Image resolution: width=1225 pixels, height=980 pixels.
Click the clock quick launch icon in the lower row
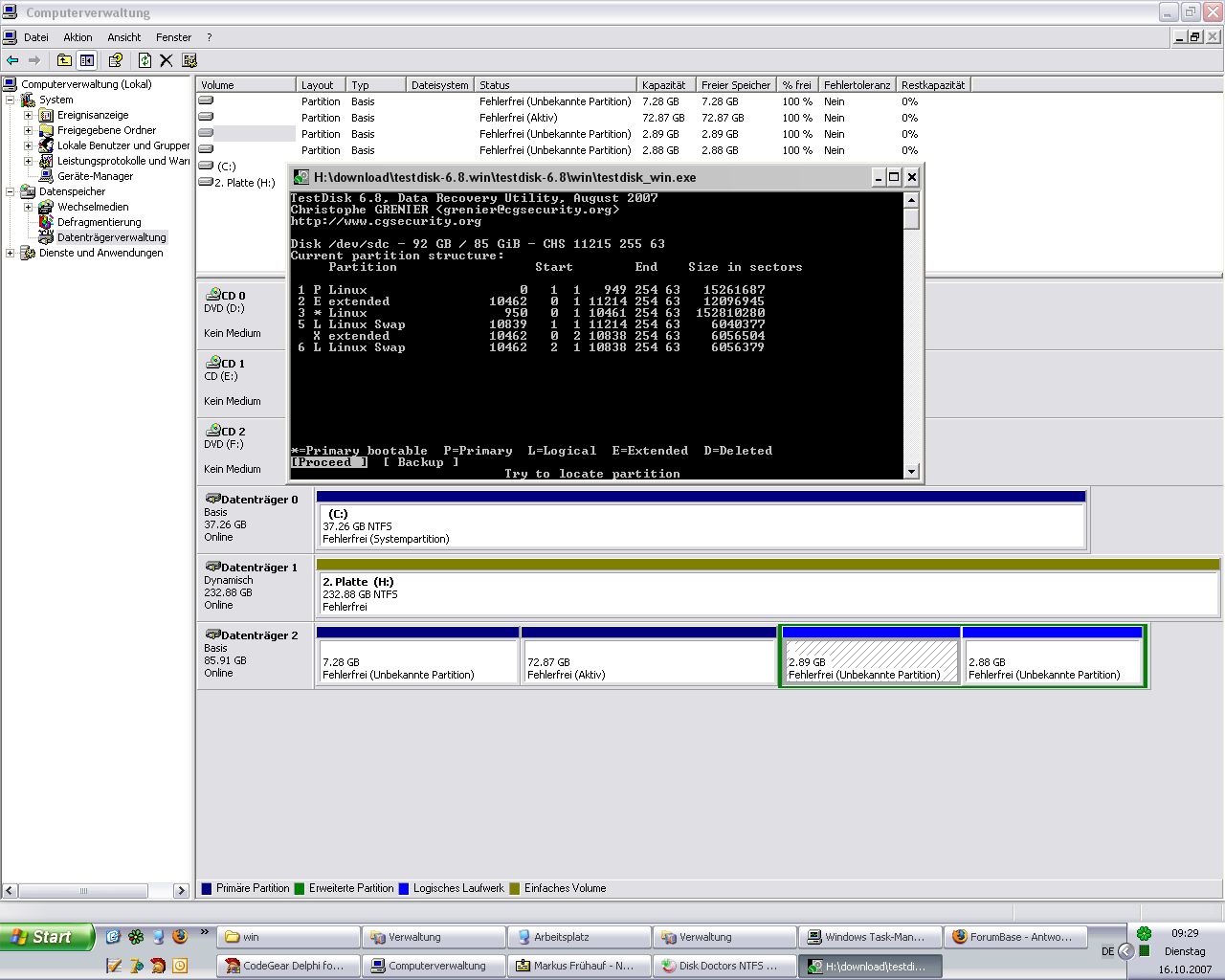tap(180, 966)
